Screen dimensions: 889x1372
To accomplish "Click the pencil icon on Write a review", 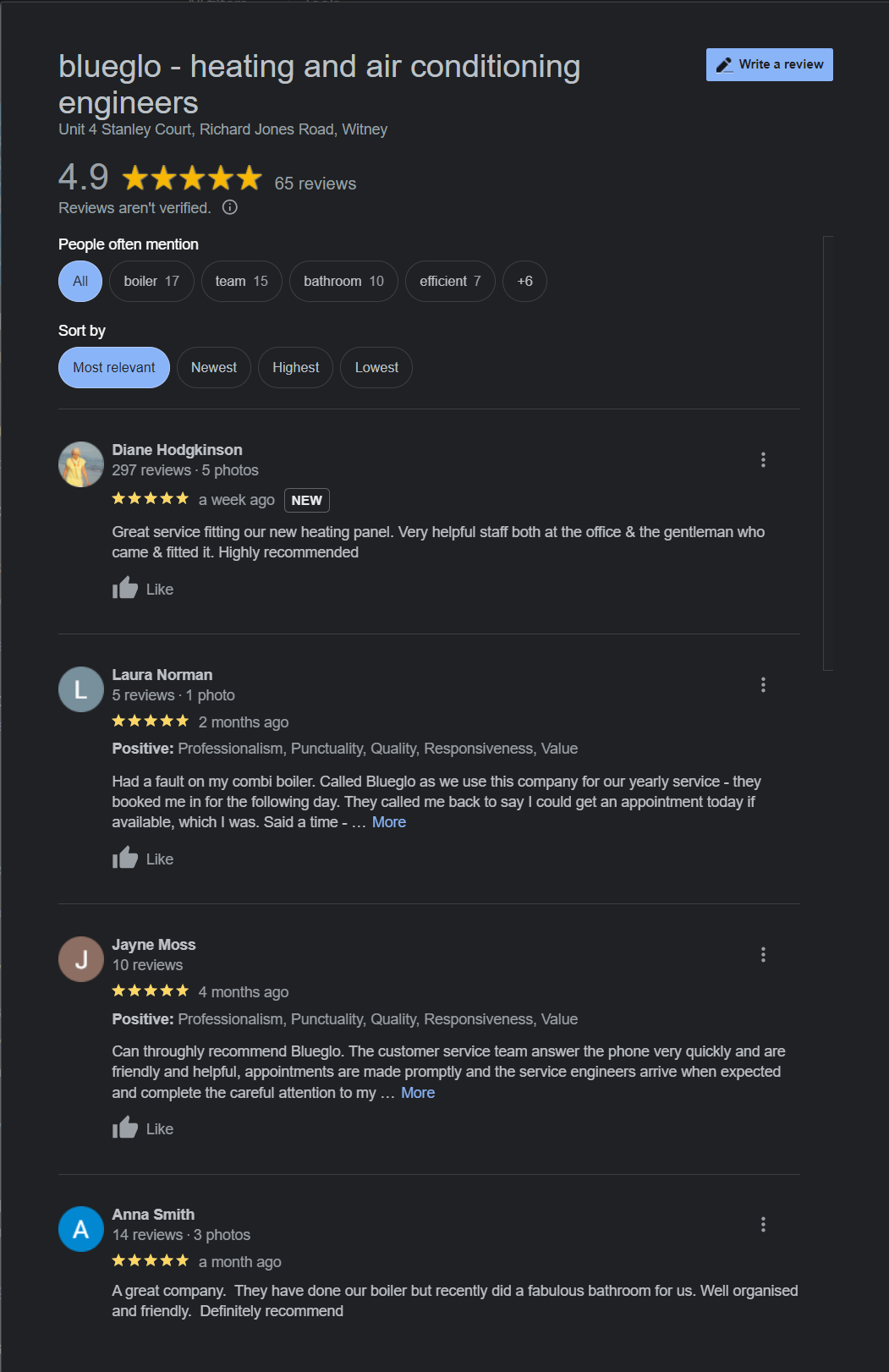I will [x=725, y=64].
